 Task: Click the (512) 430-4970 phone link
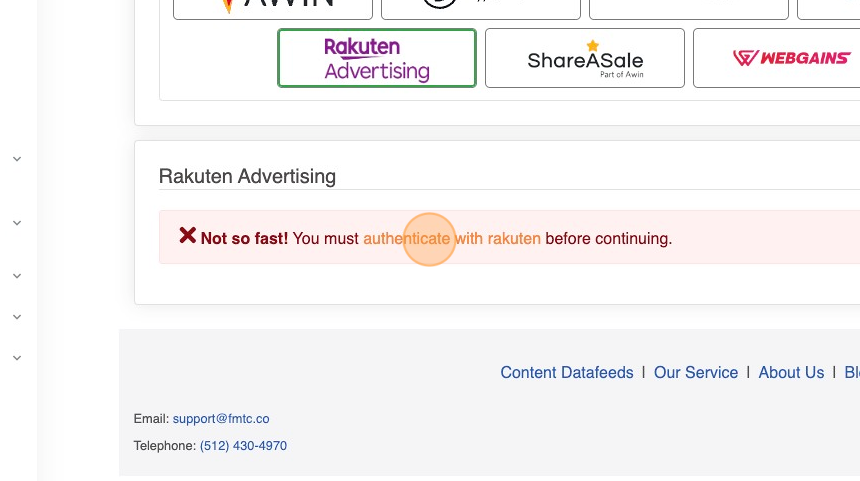(243, 446)
